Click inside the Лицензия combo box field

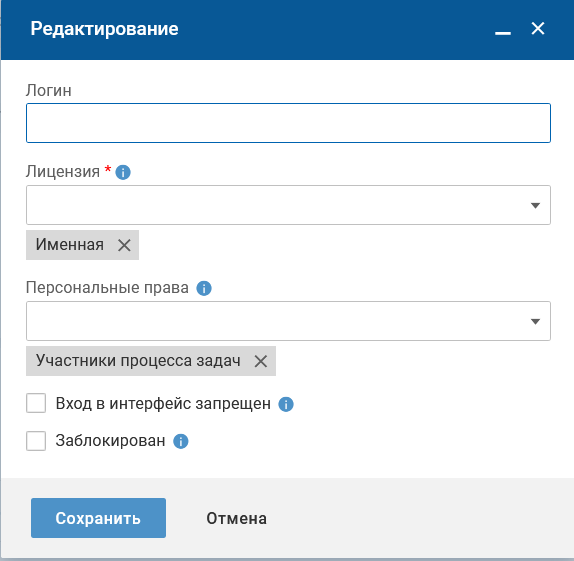[288, 205]
